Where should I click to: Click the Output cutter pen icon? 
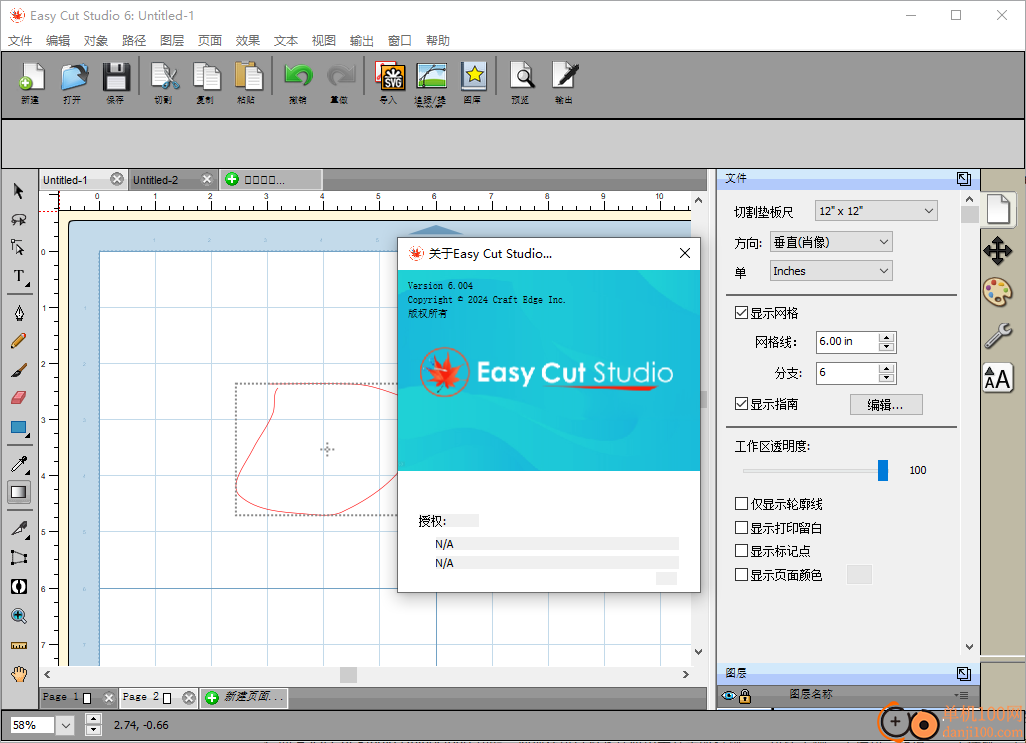point(565,77)
